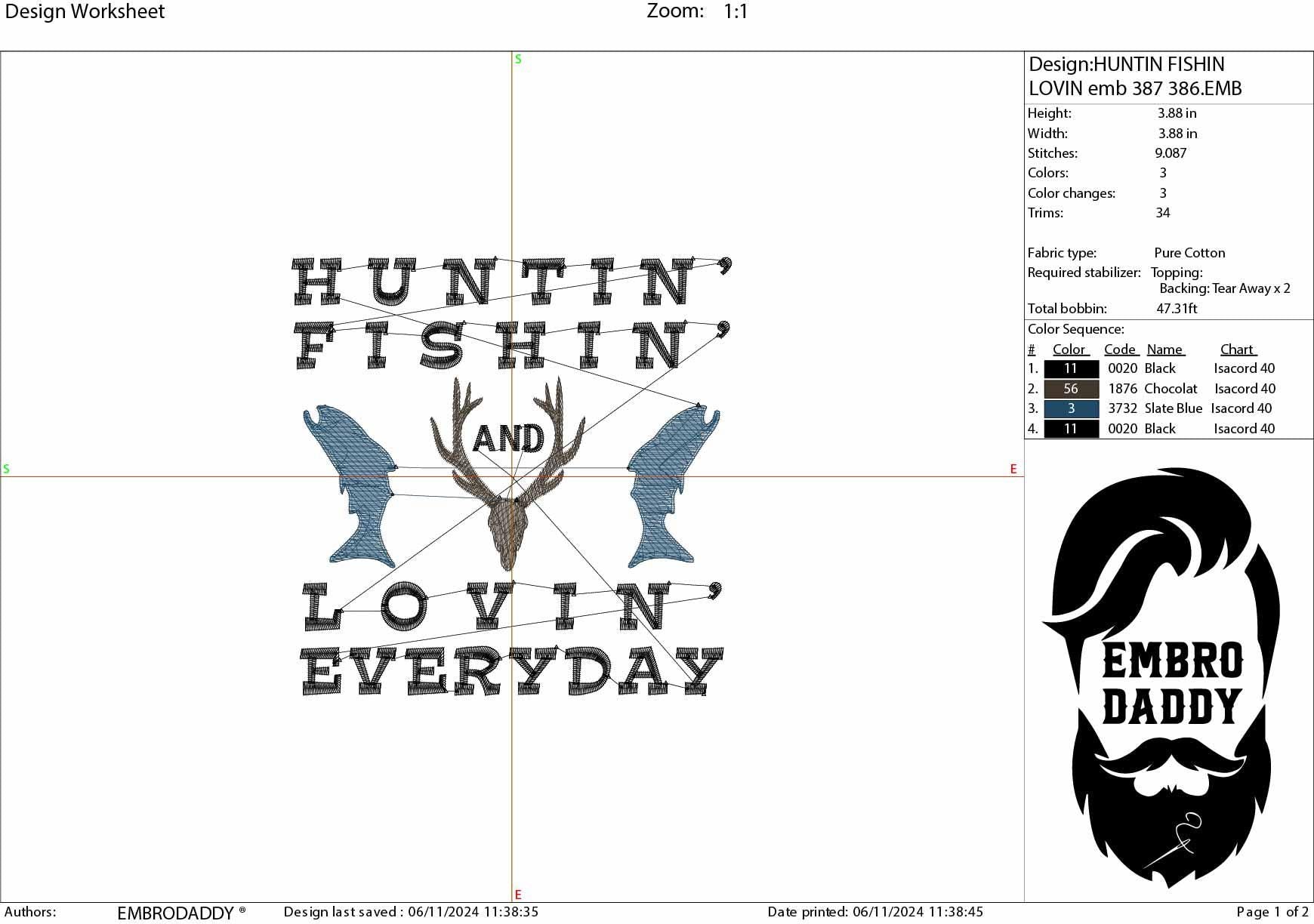Click the Design Worksheet title
Viewport: 1314px width, 924px height.
85,11
